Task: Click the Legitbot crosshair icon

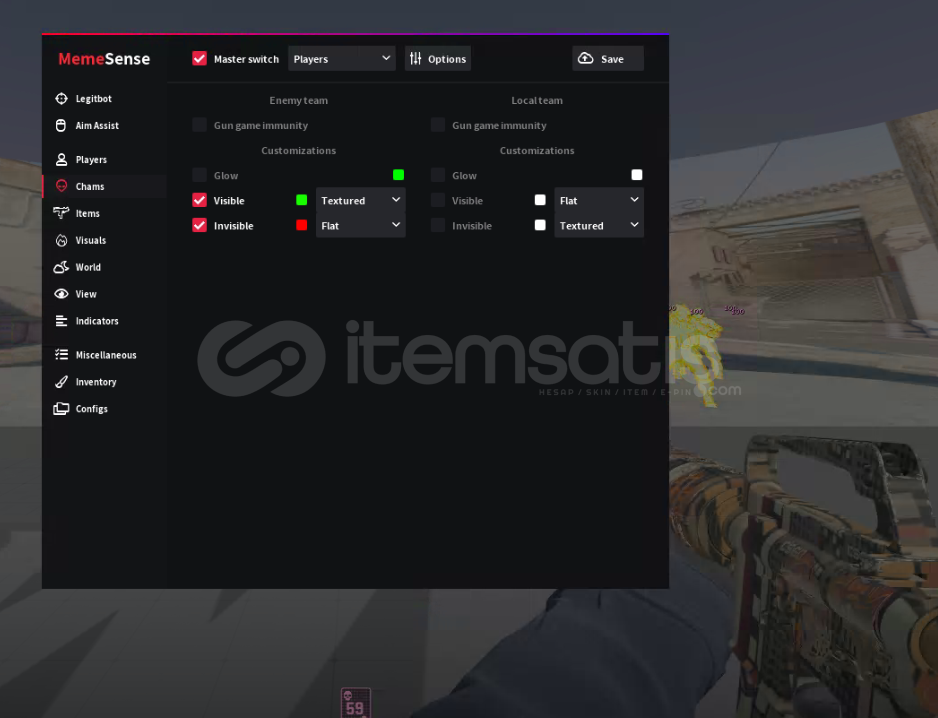Action: click(61, 99)
